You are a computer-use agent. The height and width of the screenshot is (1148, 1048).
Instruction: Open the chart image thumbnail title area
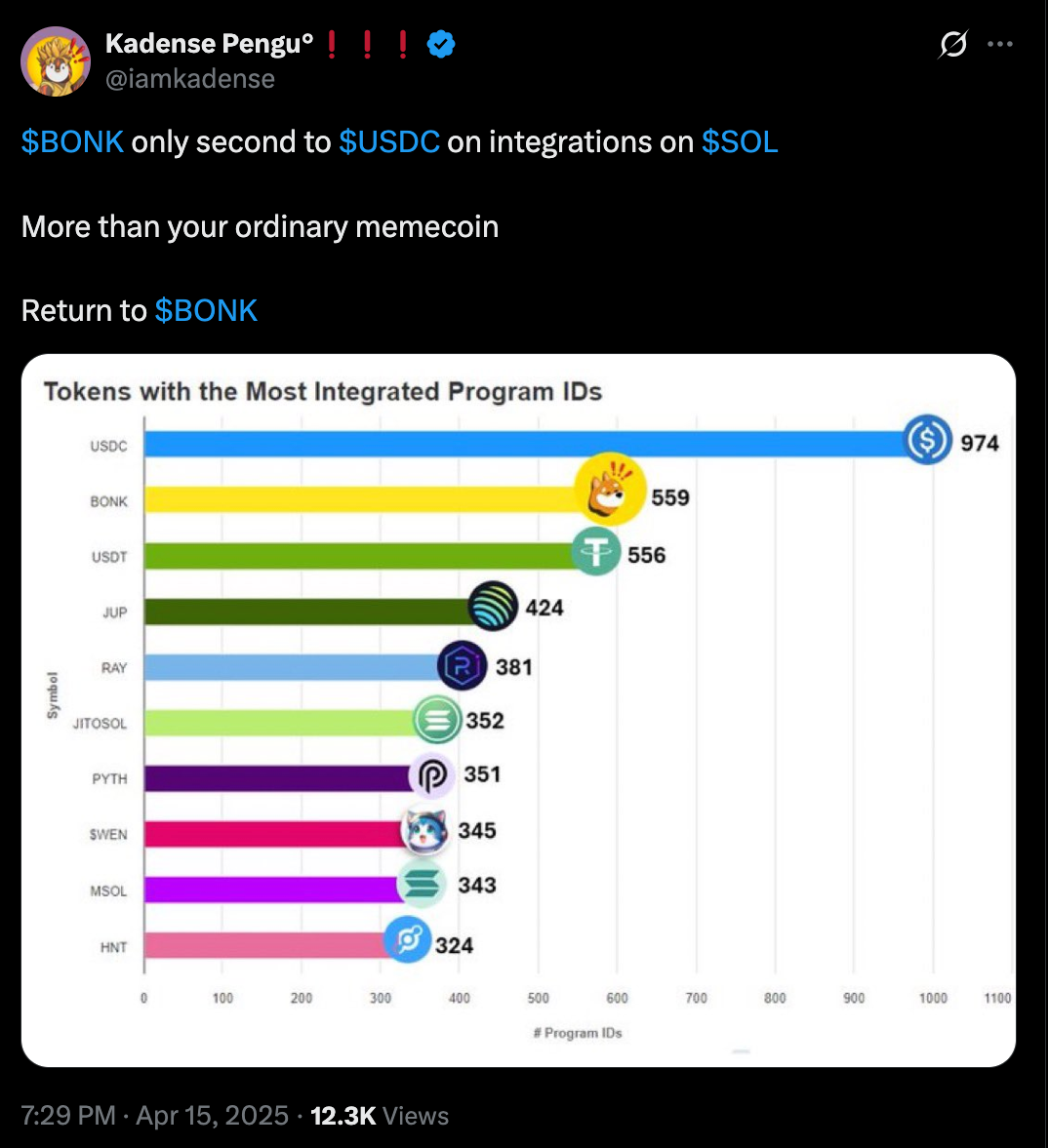tap(323, 392)
